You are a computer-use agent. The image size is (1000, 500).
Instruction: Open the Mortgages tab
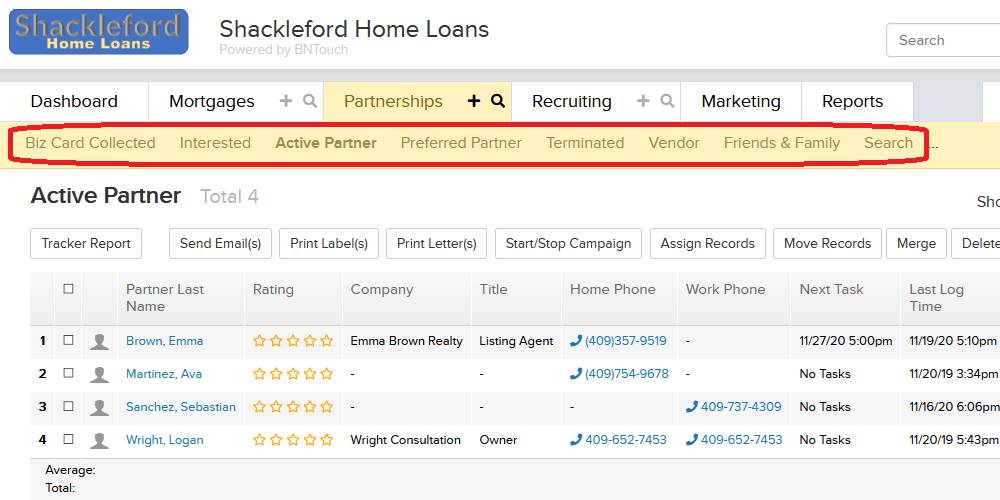pyautogui.click(x=212, y=101)
